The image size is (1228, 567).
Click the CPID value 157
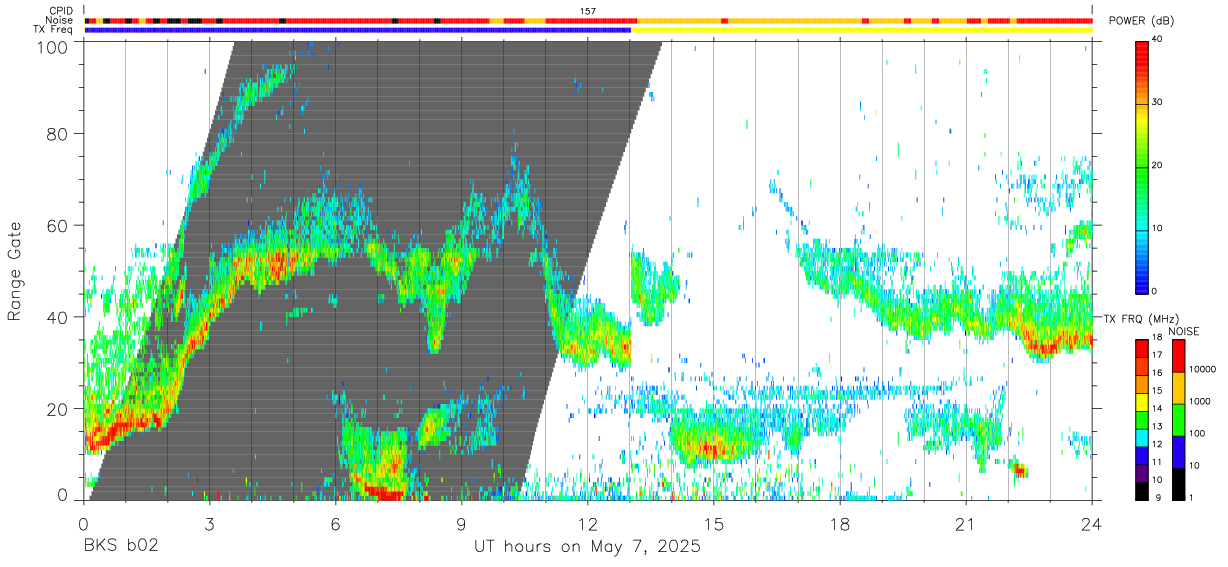[x=588, y=11]
